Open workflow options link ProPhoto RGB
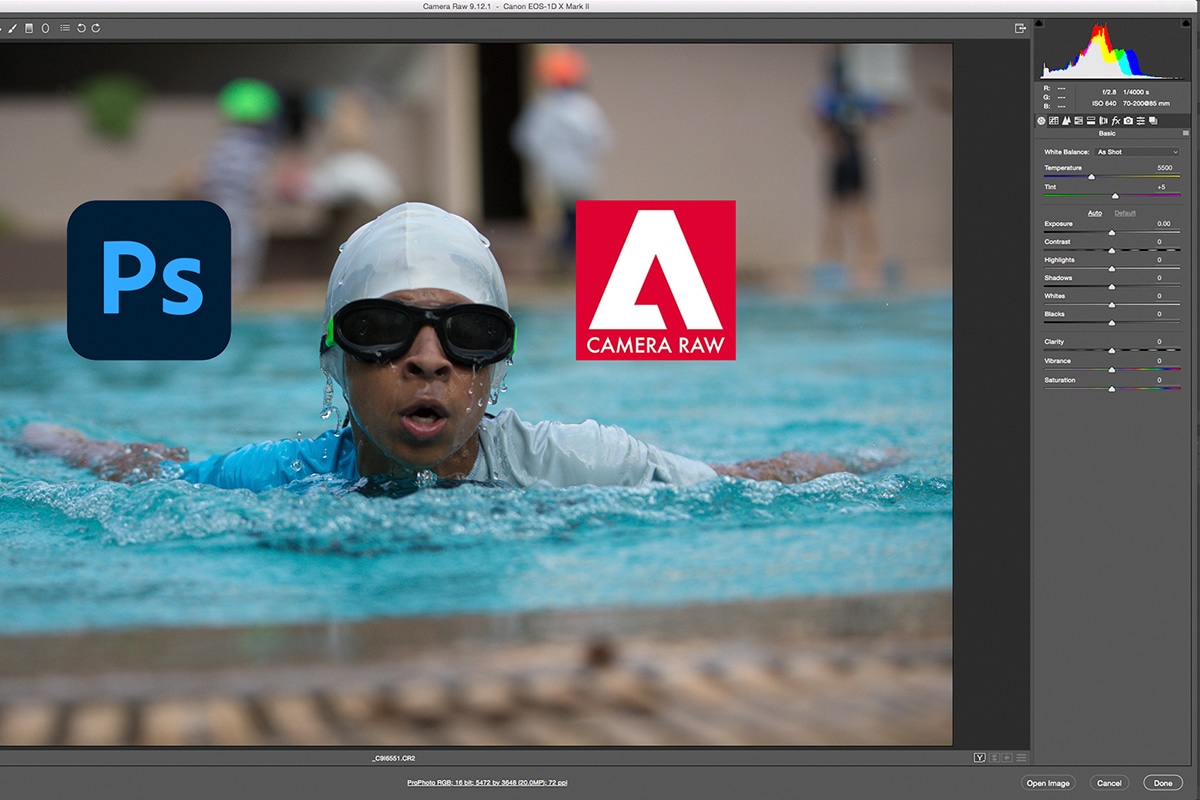This screenshot has height=800, width=1200. (x=493, y=783)
